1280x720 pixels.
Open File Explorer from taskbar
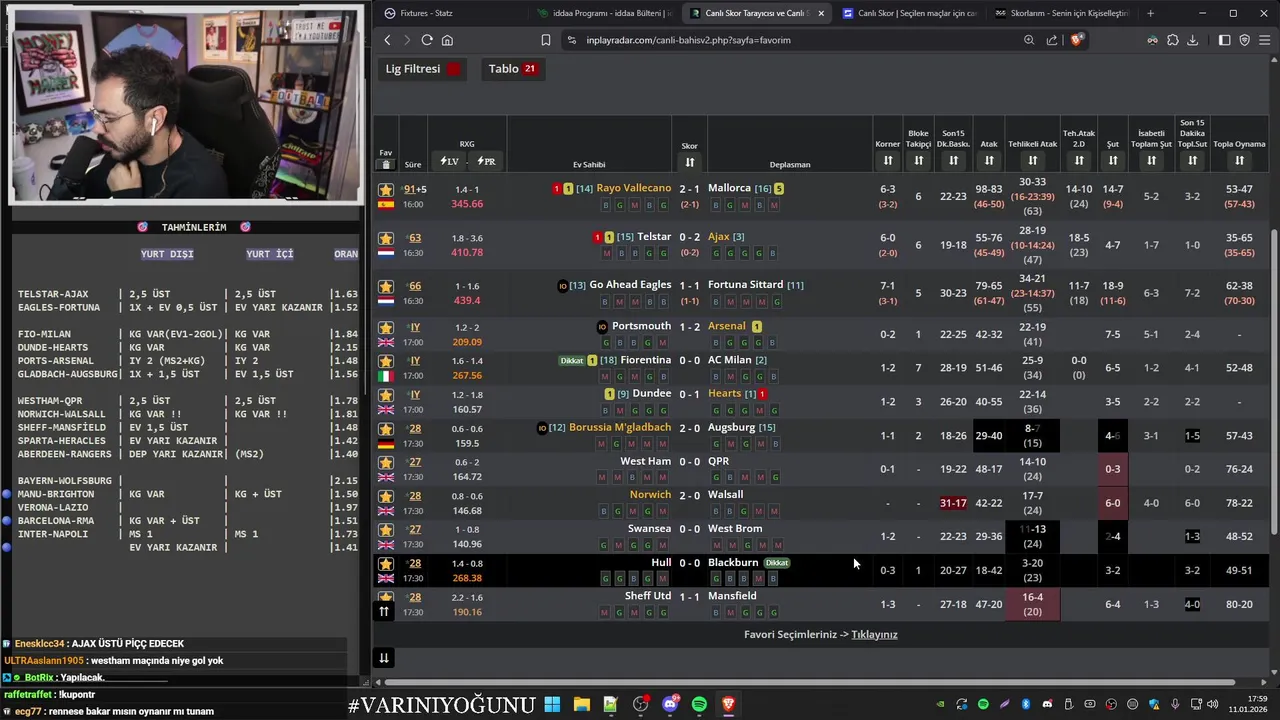click(x=581, y=704)
